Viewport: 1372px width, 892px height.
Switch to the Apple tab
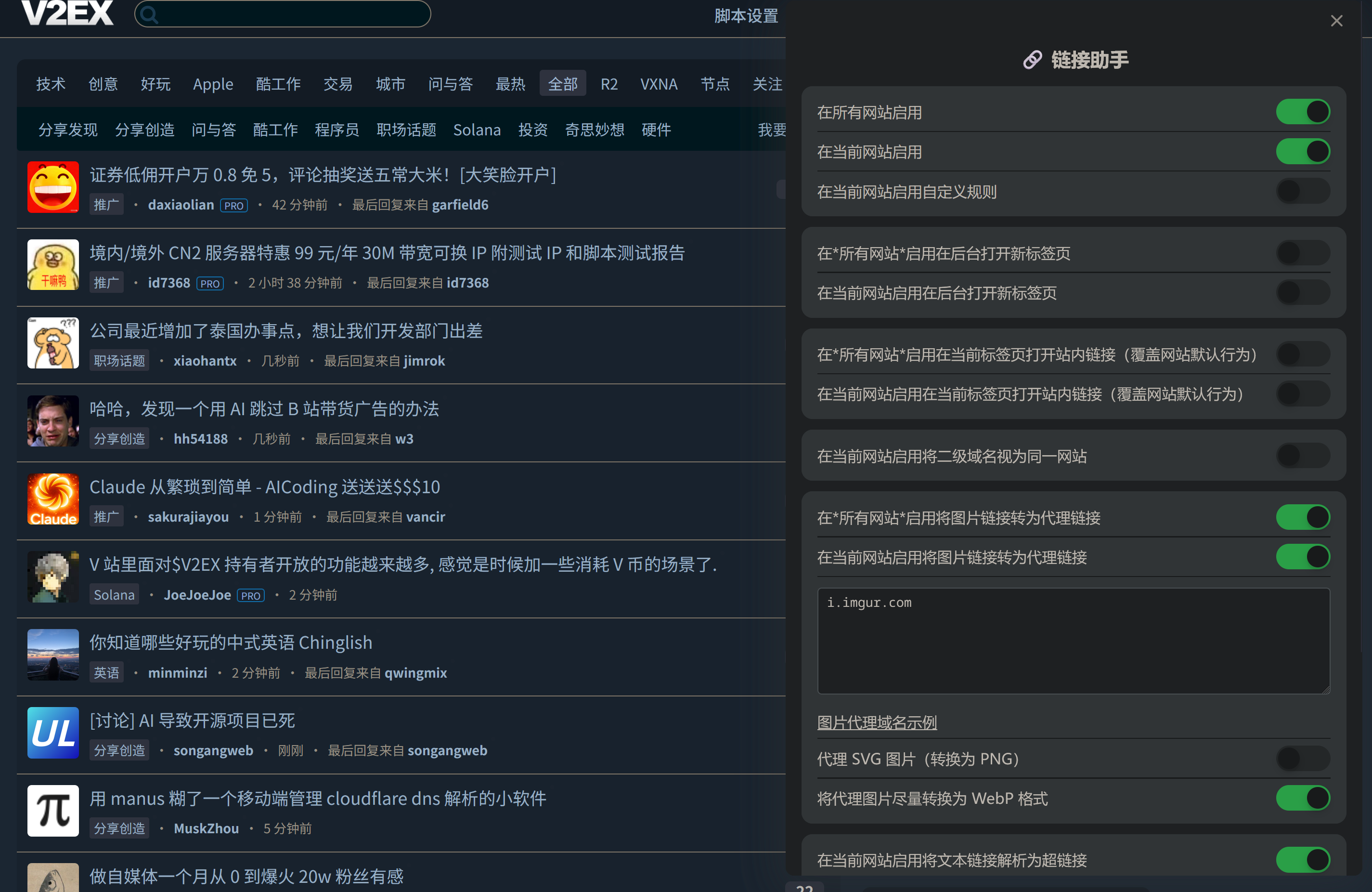[x=213, y=84]
